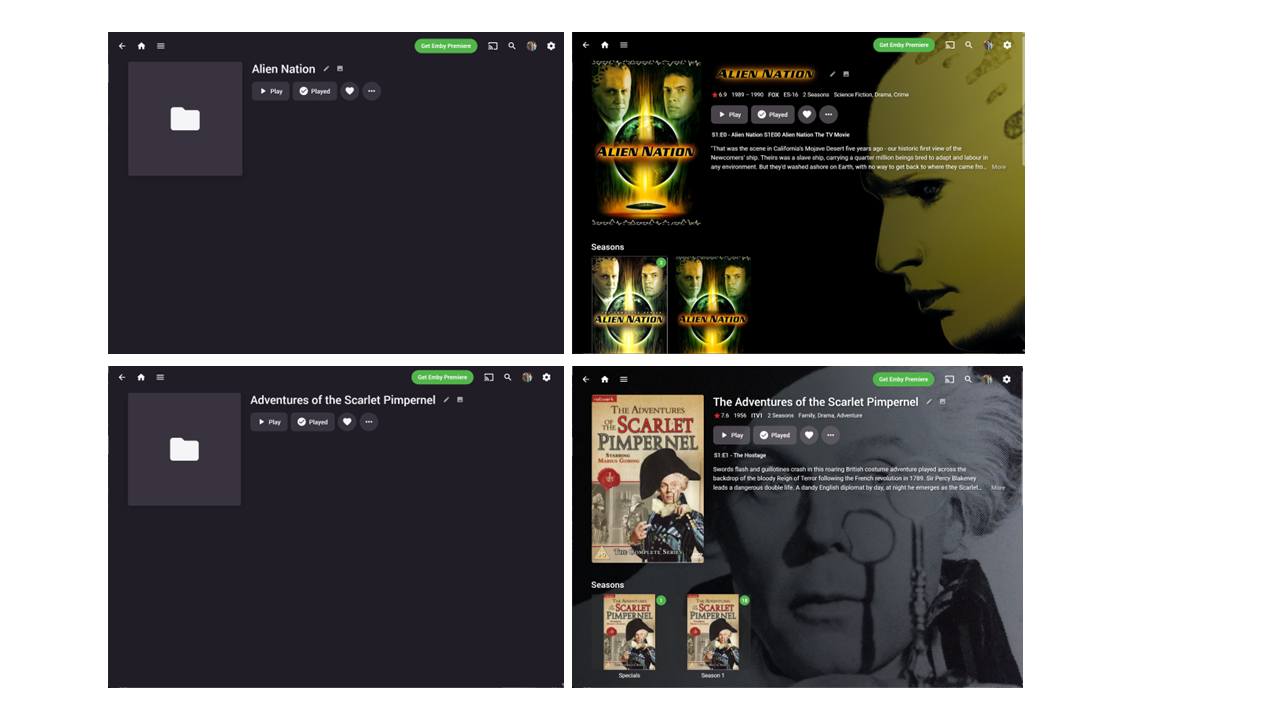Screen dimensions: 1280x720
Task: Click Get Emby Premiere in Alien Nation poster screenshot
Action: click(x=904, y=45)
